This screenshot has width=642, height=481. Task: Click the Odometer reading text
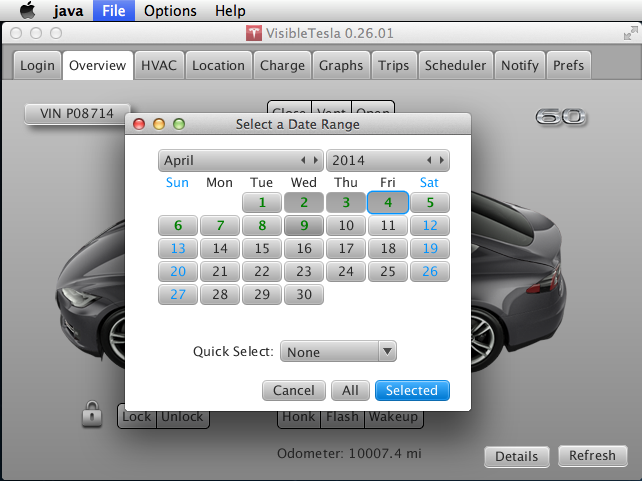pyautogui.click(x=349, y=454)
